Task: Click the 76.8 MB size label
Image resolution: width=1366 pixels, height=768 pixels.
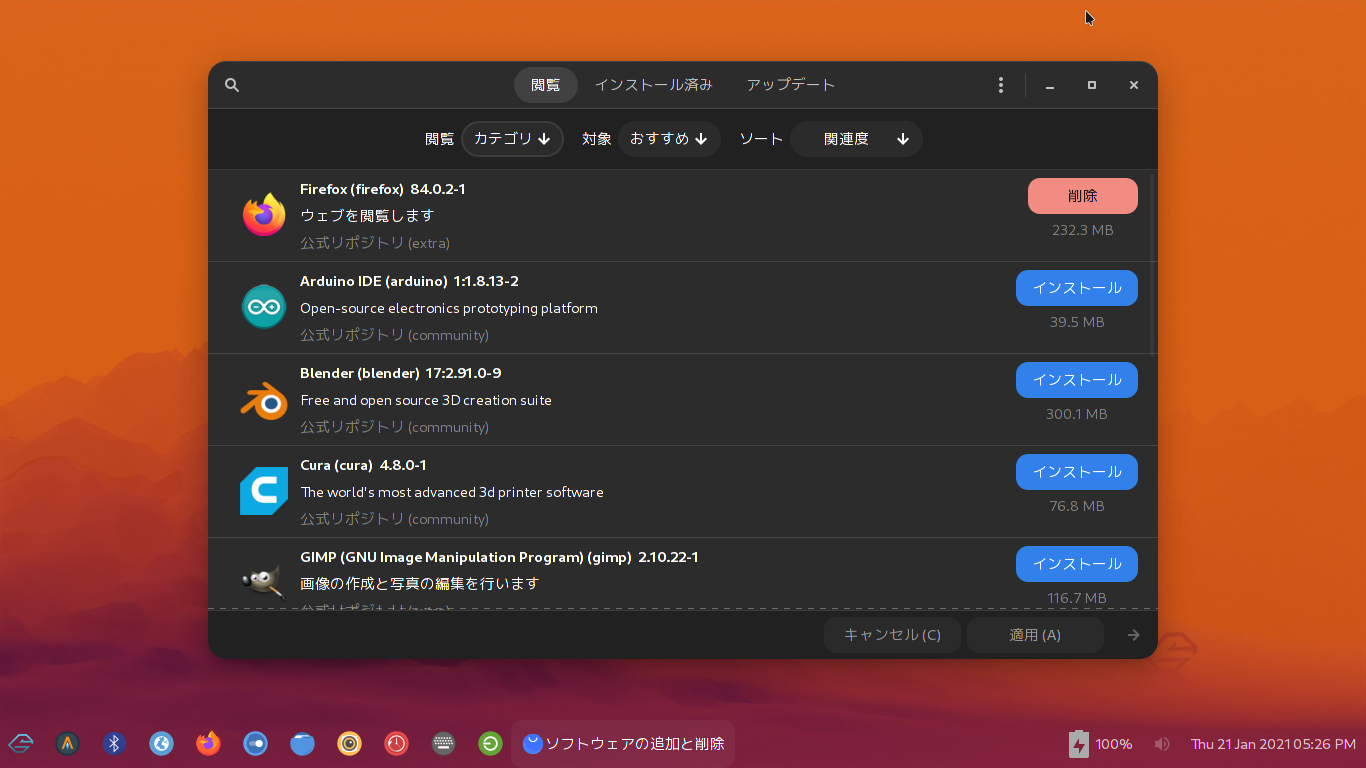Action: pyautogui.click(x=1077, y=506)
